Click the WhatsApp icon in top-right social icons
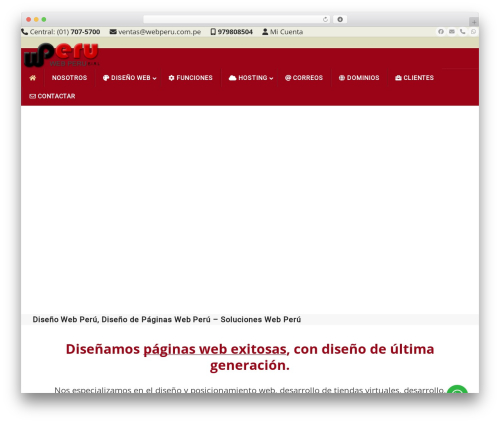 [473, 31]
